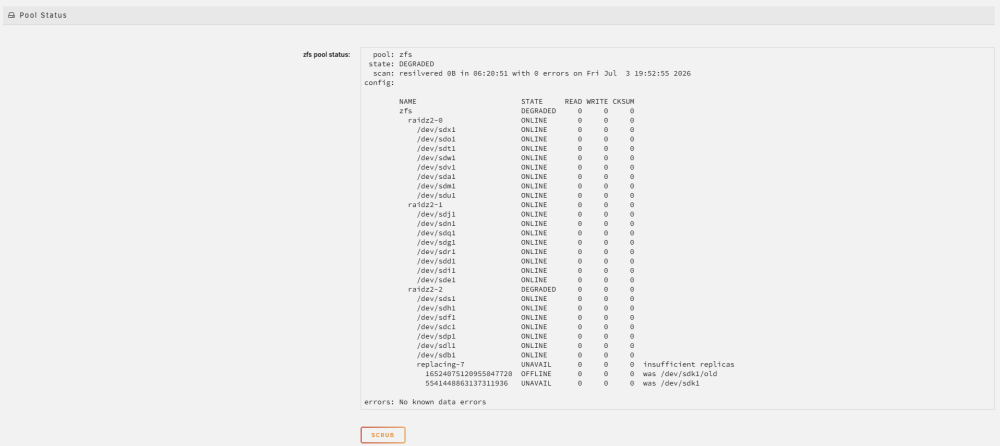Screen dimensions: 1000x446
Task: Click the 'was /dev/sdk1/old' note
Action: point(680,374)
